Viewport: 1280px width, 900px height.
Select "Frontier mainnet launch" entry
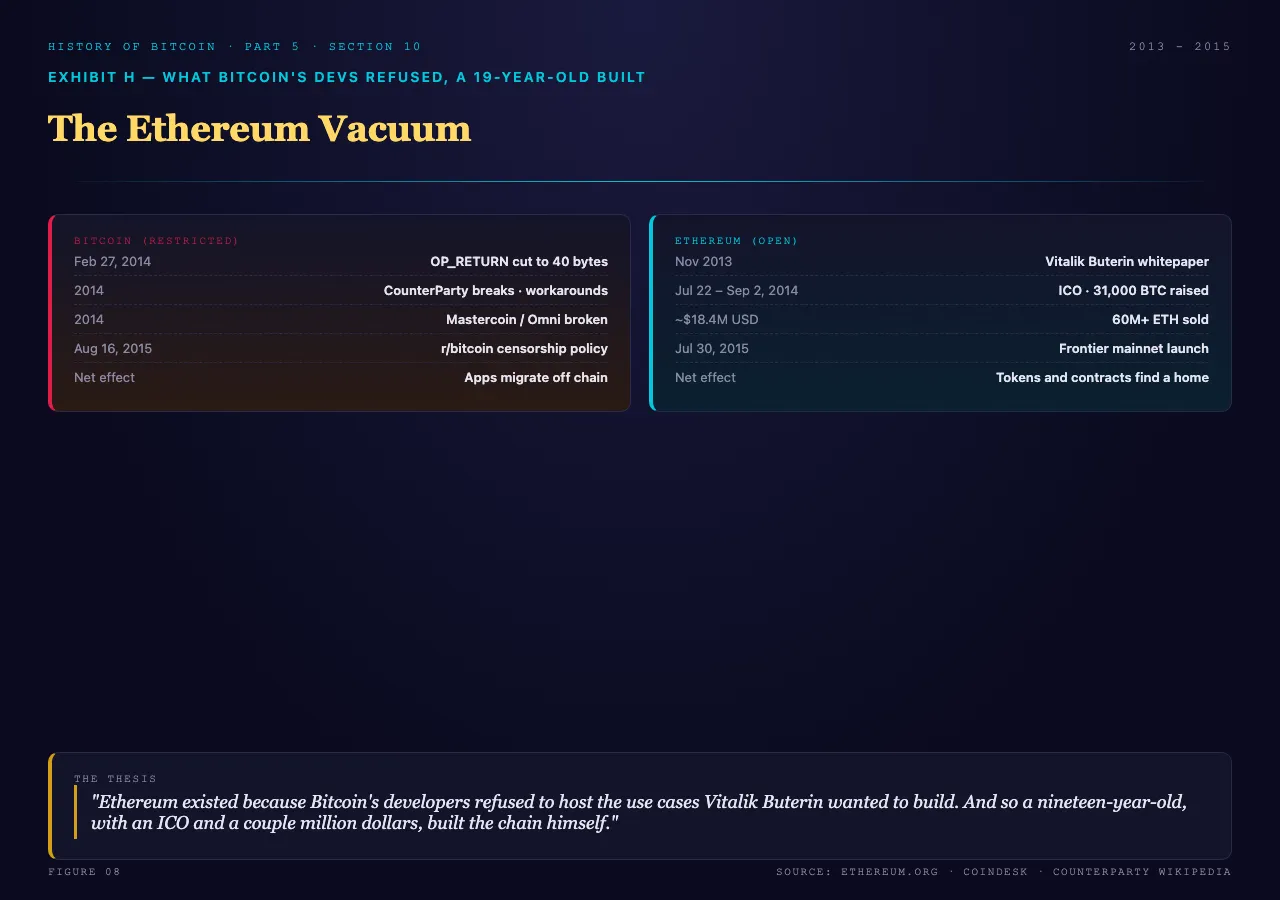coord(1134,349)
